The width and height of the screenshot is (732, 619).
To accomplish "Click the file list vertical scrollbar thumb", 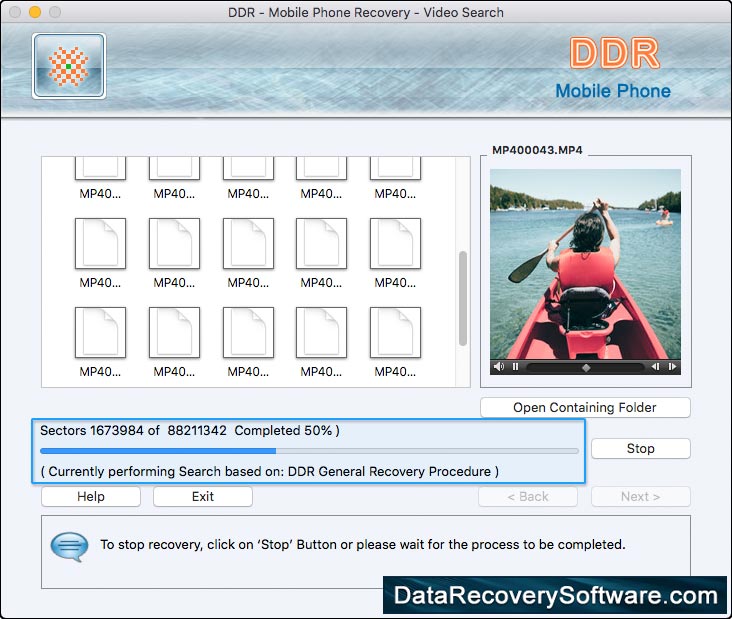I will (463, 298).
